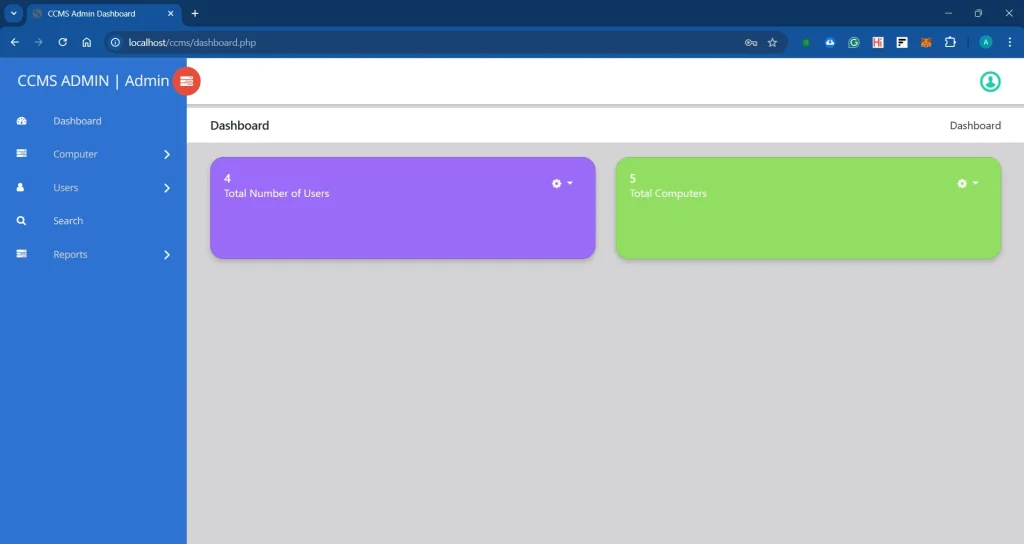
Task: Open the tab search dropdown arrow
Action: 13,13
